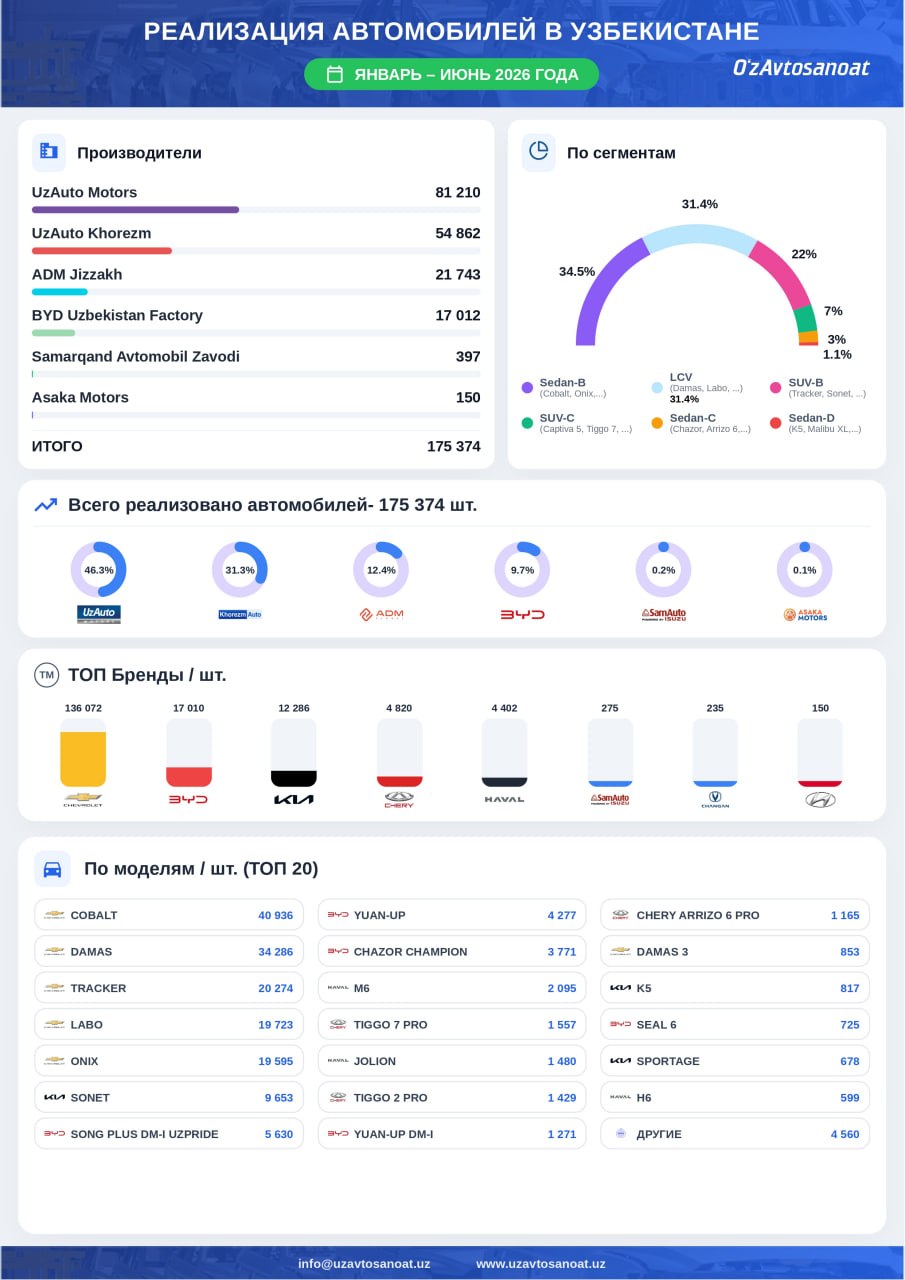The image size is (905, 1280).
Task: Click the TM icon beside ТОП Бренды
Action: (46, 675)
